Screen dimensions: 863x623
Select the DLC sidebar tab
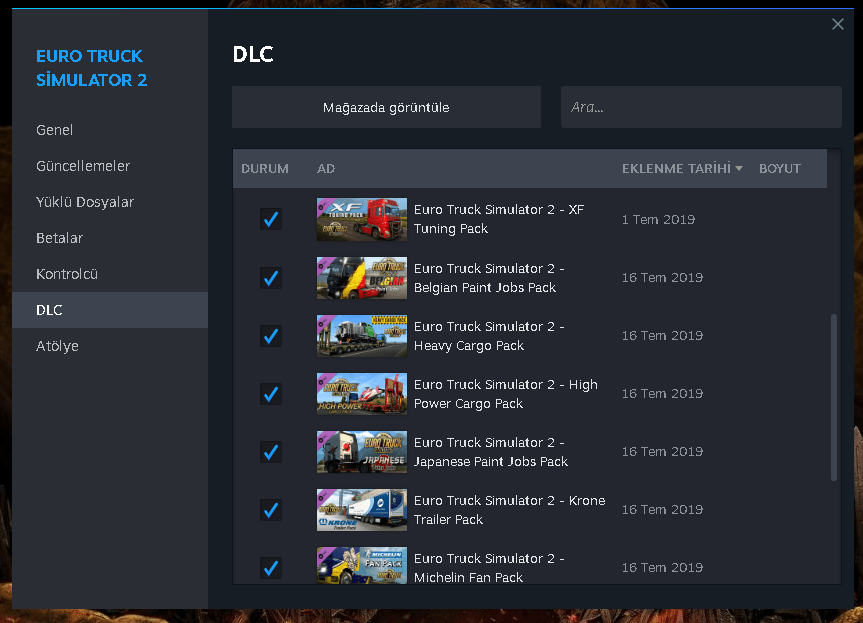110,310
